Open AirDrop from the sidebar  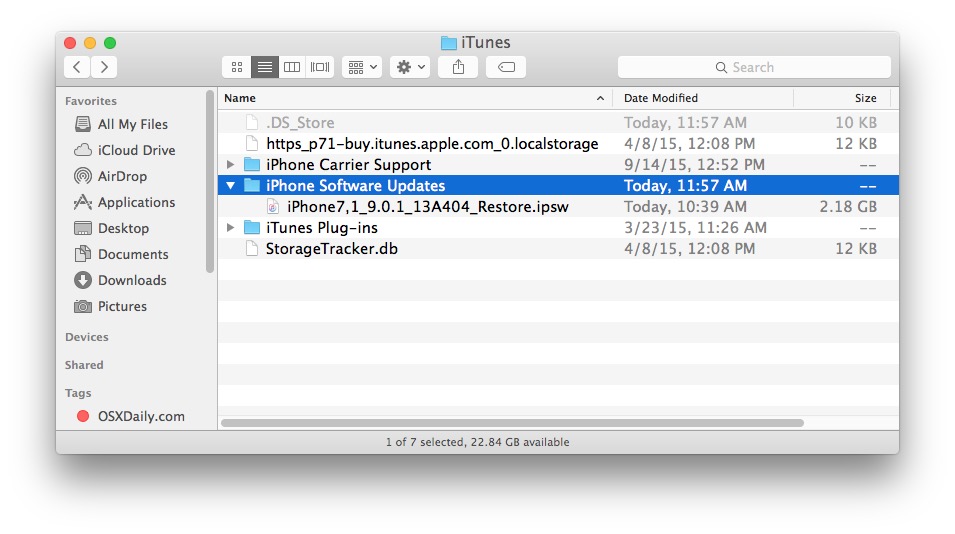(x=121, y=176)
